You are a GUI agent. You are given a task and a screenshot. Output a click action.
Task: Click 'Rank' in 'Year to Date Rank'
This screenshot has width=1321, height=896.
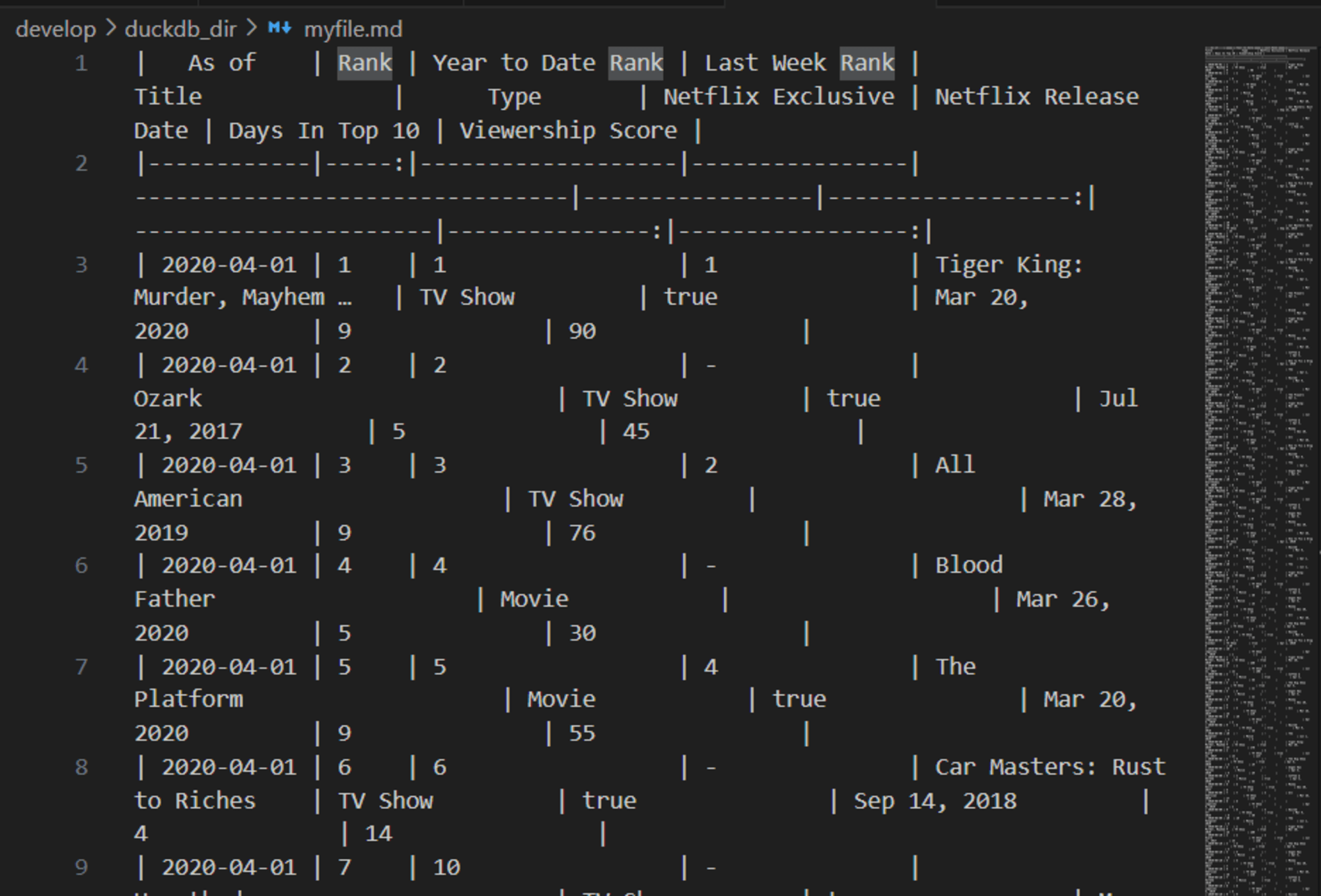(x=636, y=63)
